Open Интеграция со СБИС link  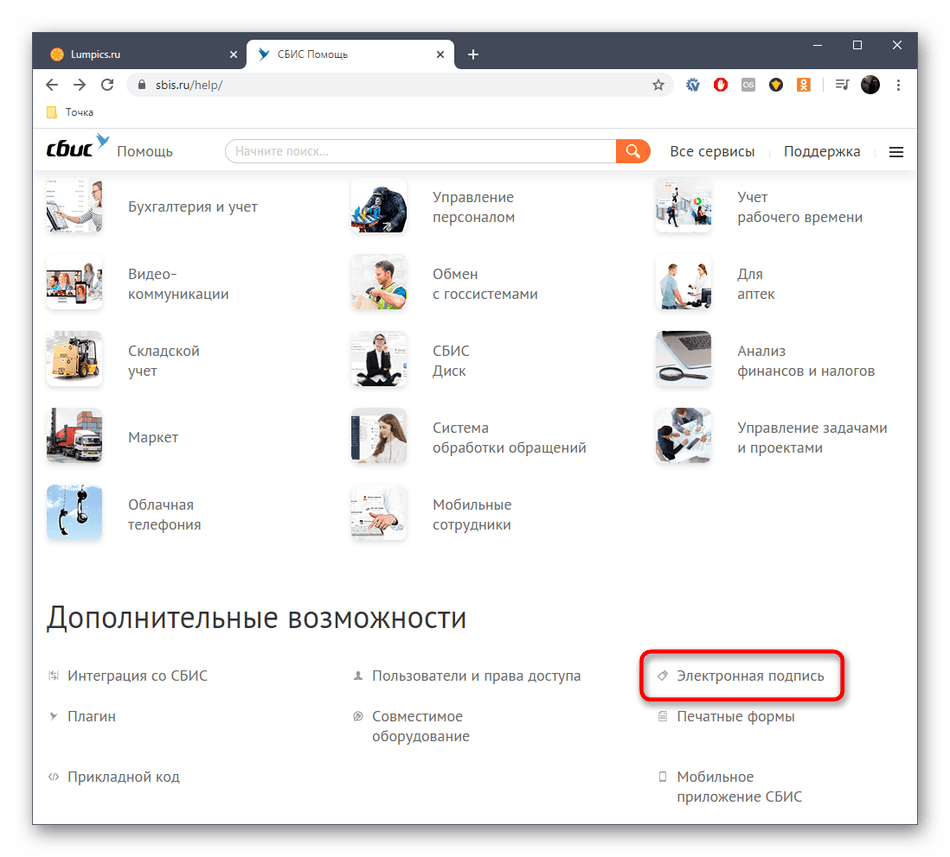click(138, 675)
